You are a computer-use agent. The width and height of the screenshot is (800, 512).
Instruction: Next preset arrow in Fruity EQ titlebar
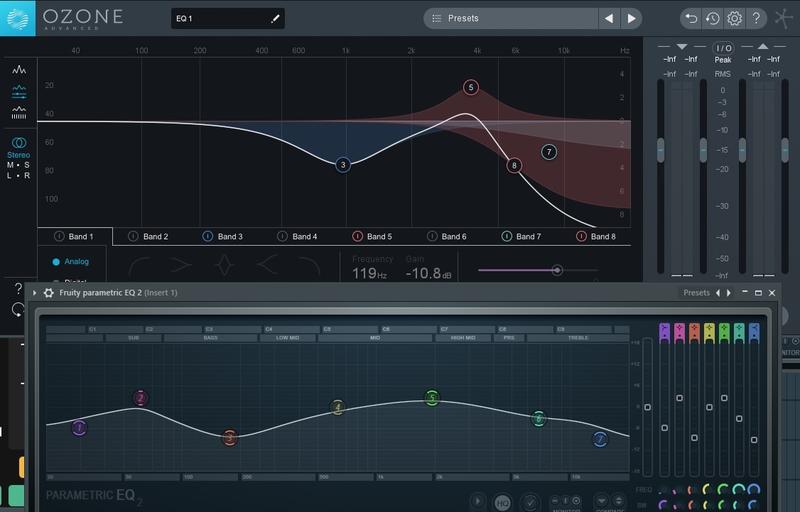coord(729,293)
